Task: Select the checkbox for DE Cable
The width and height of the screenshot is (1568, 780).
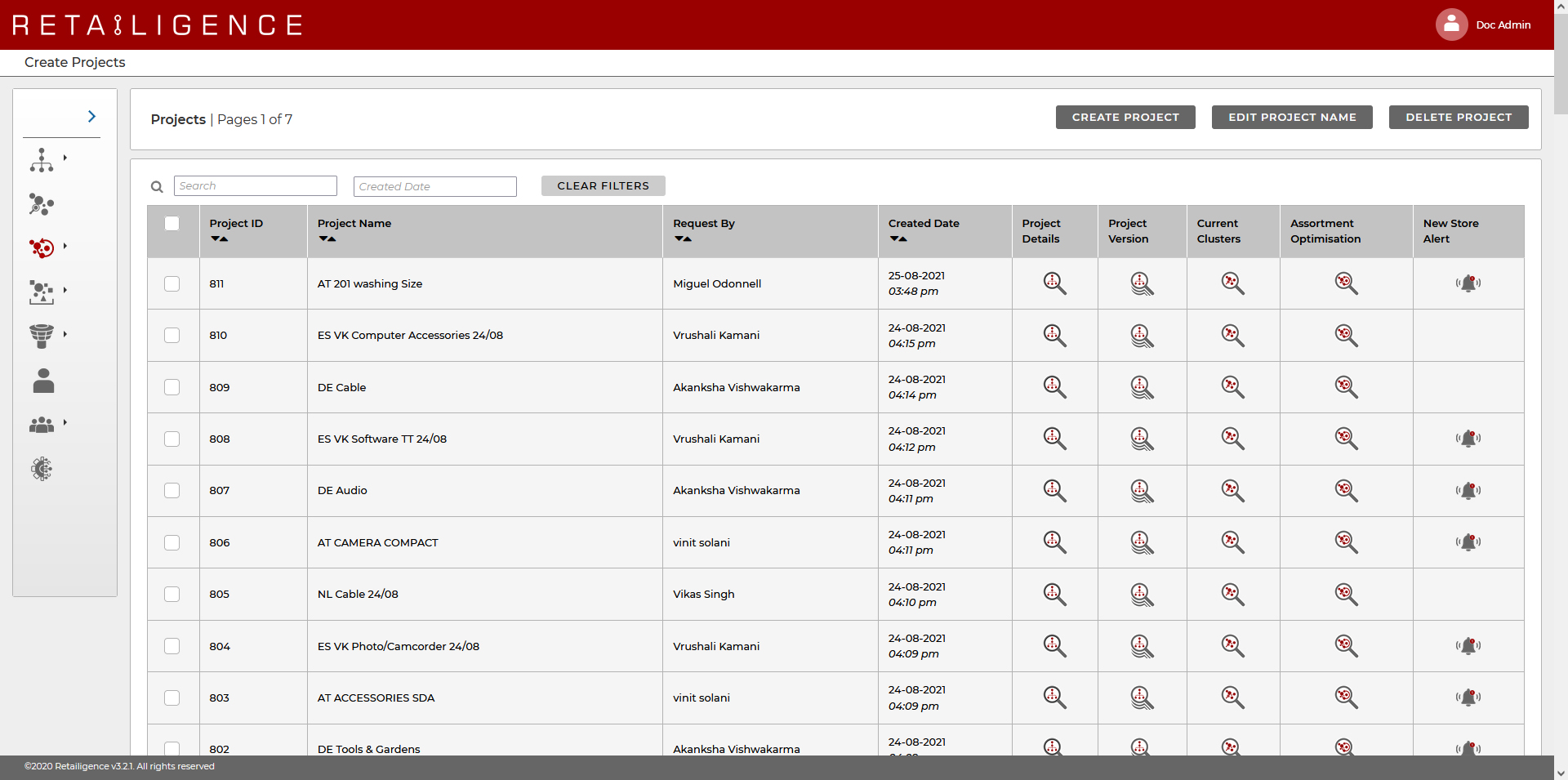Action: [x=171, y=387]
